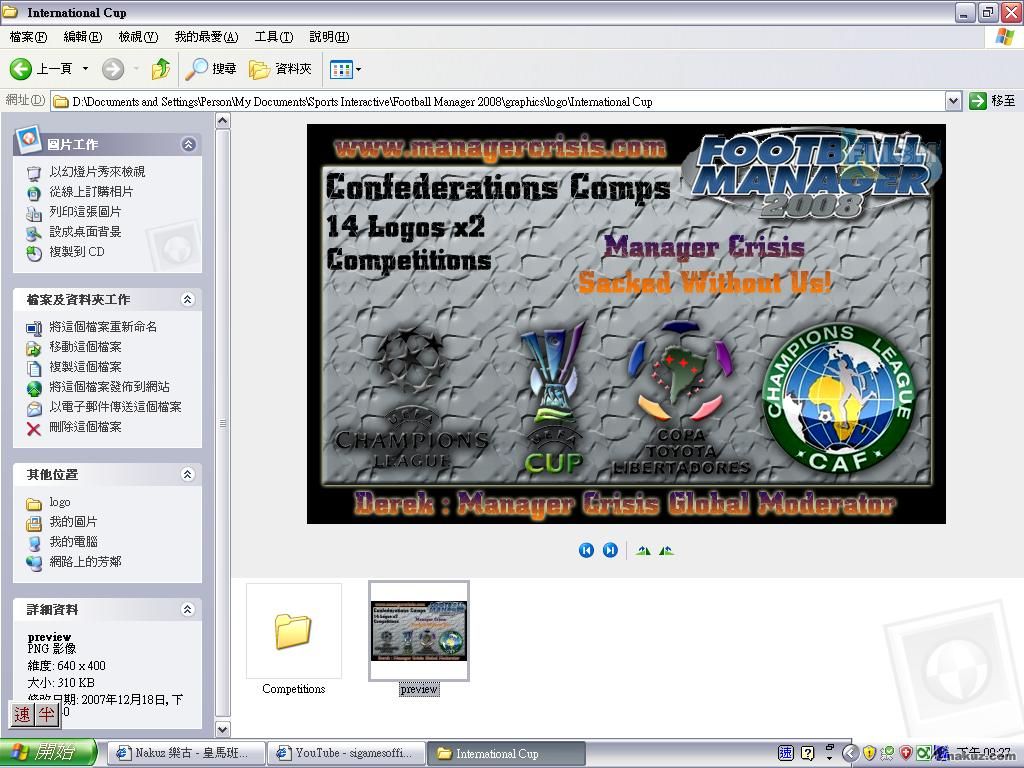Viewport: 1024px width, 768px height.
Task: Click the 移至 Go button
Action: 992,101
